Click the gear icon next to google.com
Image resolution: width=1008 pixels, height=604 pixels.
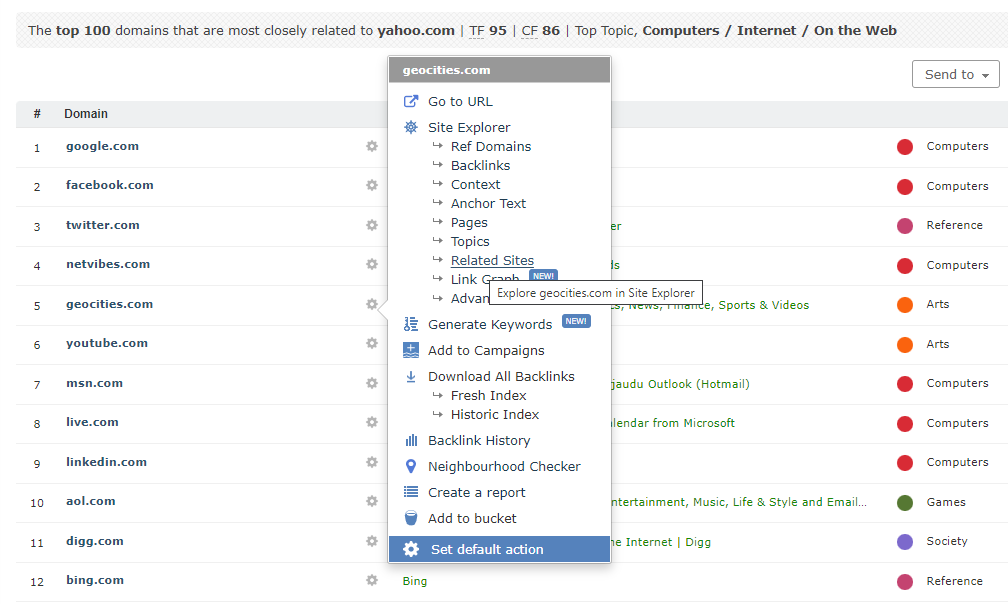pyautogui.click(x=372, y=146)
